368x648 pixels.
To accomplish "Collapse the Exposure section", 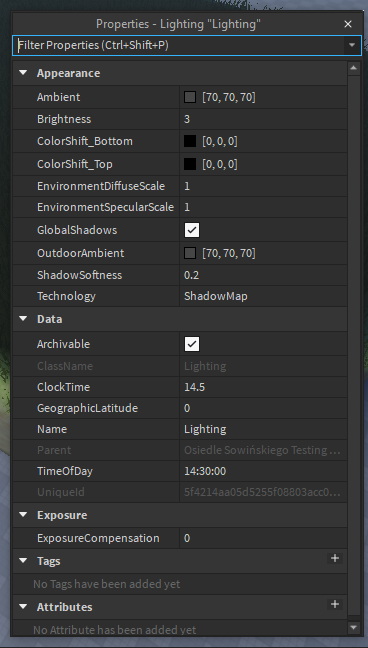I will [24, 515].
